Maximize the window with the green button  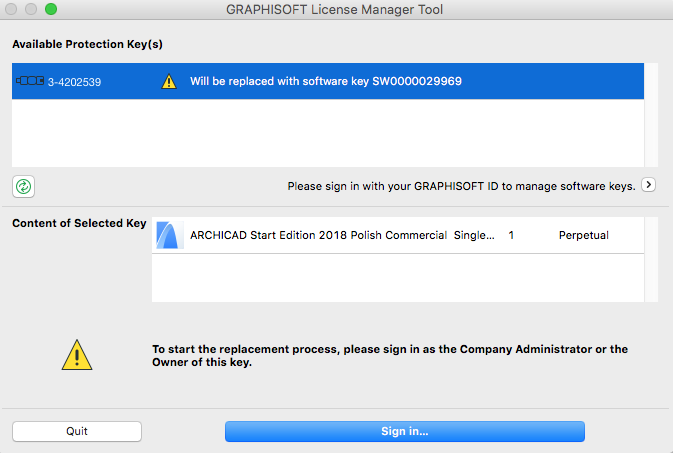(x=51, y=10)
